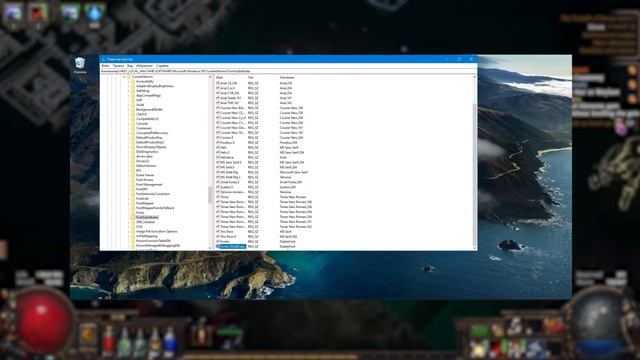The height and width of the screenshot is (360, 640).
Task: Open the Избранное menu
Action: point(144,66)
